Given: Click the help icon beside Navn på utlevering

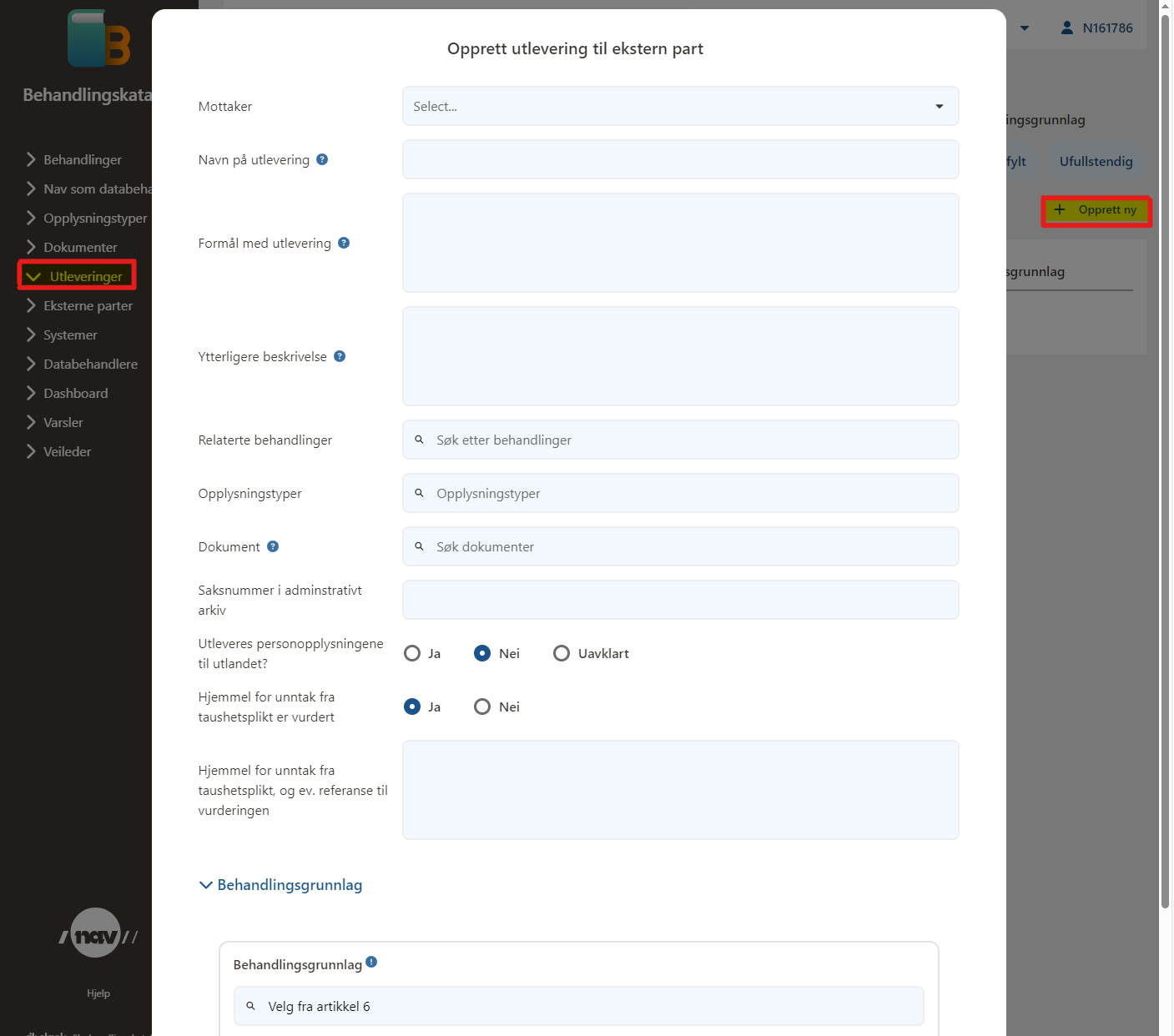Looking at the screenshot, I should pyautogui.click(x=322, y=159).
